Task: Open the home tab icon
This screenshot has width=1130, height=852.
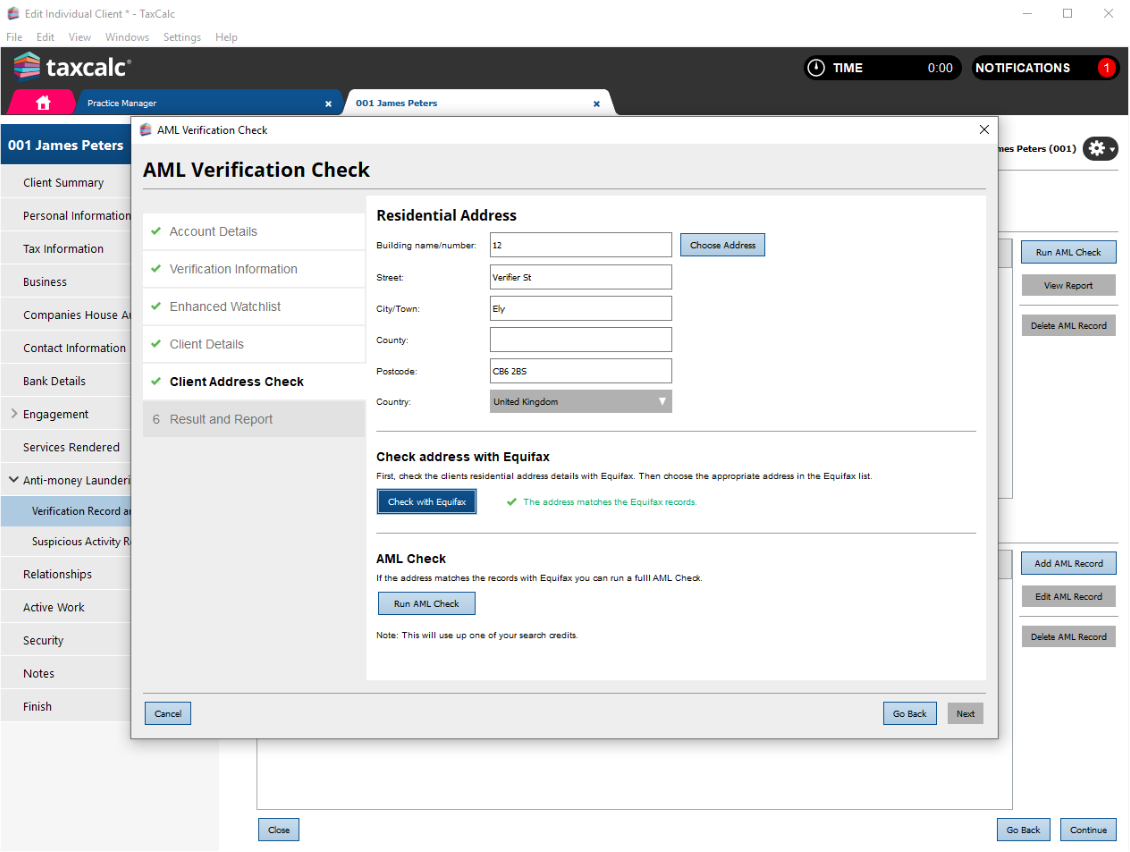Action: click(x=43, y=103)
